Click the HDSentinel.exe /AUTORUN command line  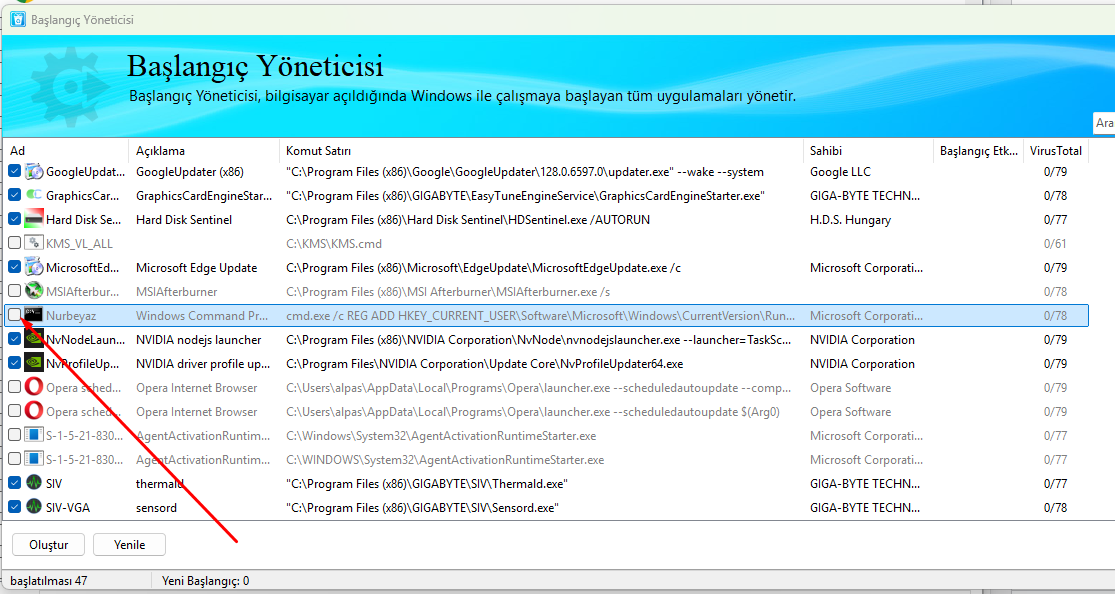pyautogui.click(x=468, y=220)
